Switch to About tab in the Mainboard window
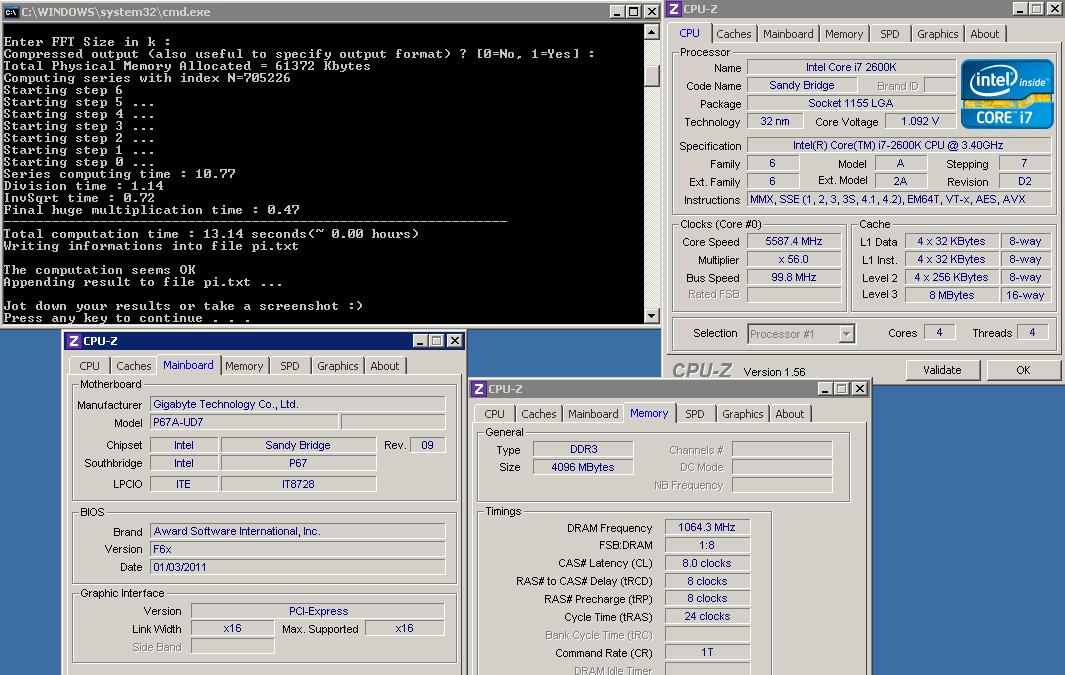The image size is (1065, 675). (x=384, y=366)
